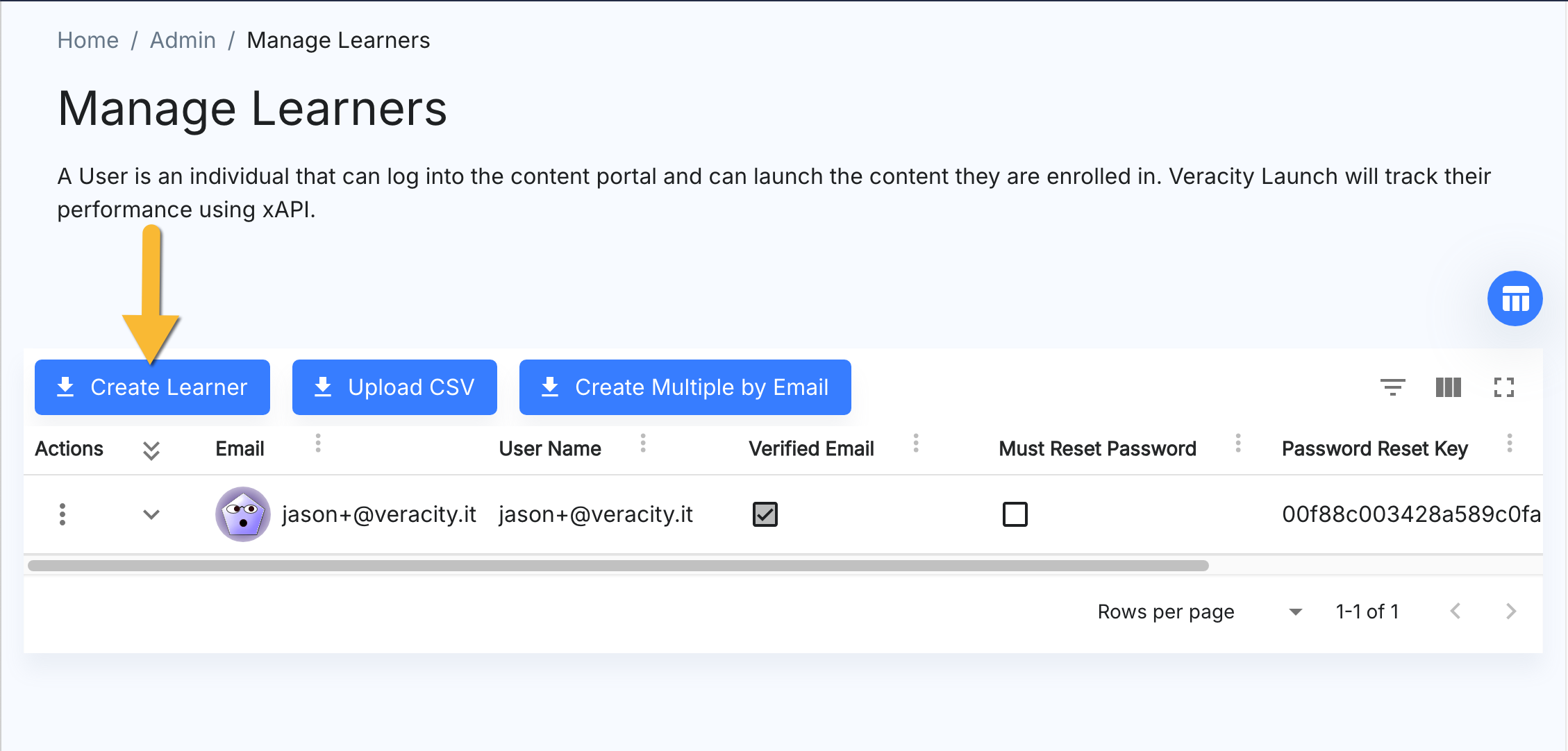Click the Upload CSV button
Screen dimensions: 1568x751
coord(394,387)
